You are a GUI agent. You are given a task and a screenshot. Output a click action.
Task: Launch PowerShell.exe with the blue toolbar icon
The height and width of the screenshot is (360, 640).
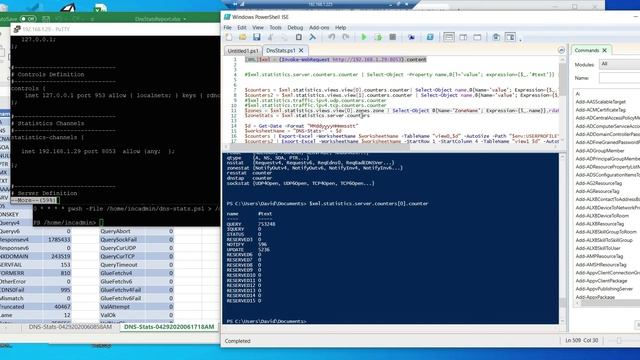coord(430,37)
